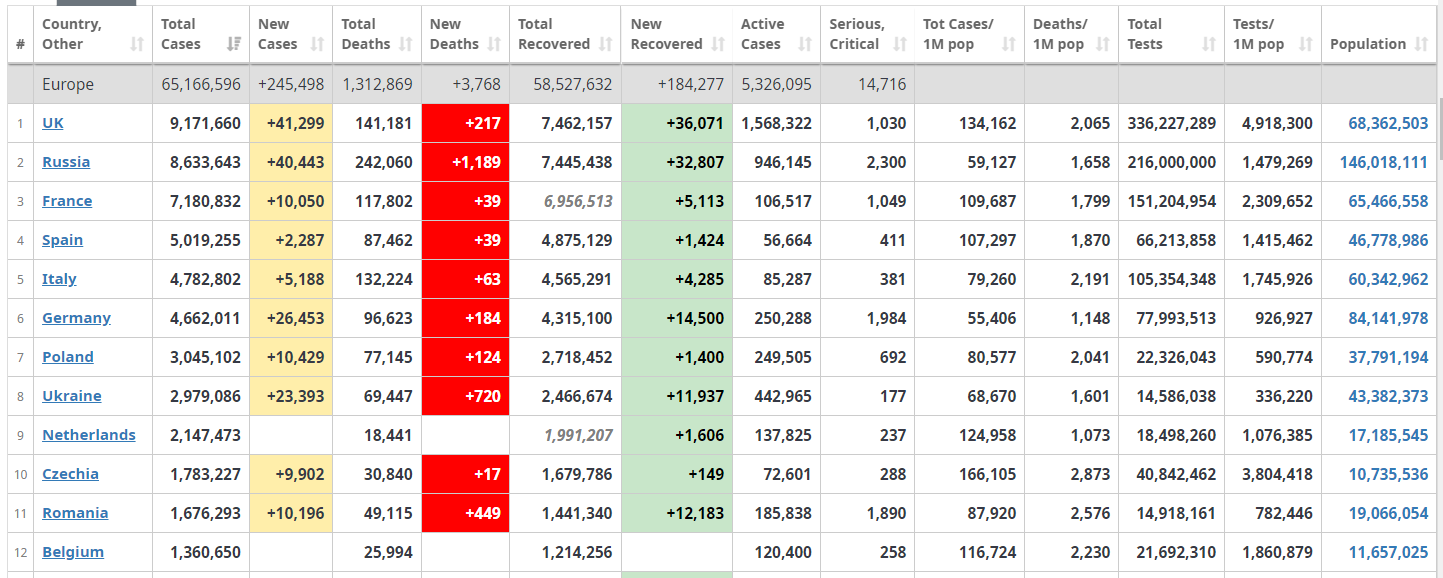Image resolution: width=1443 pixels, height=578 pixels.
Task: Open Russia population link 146,018,111
Action: pos(1384,162)
